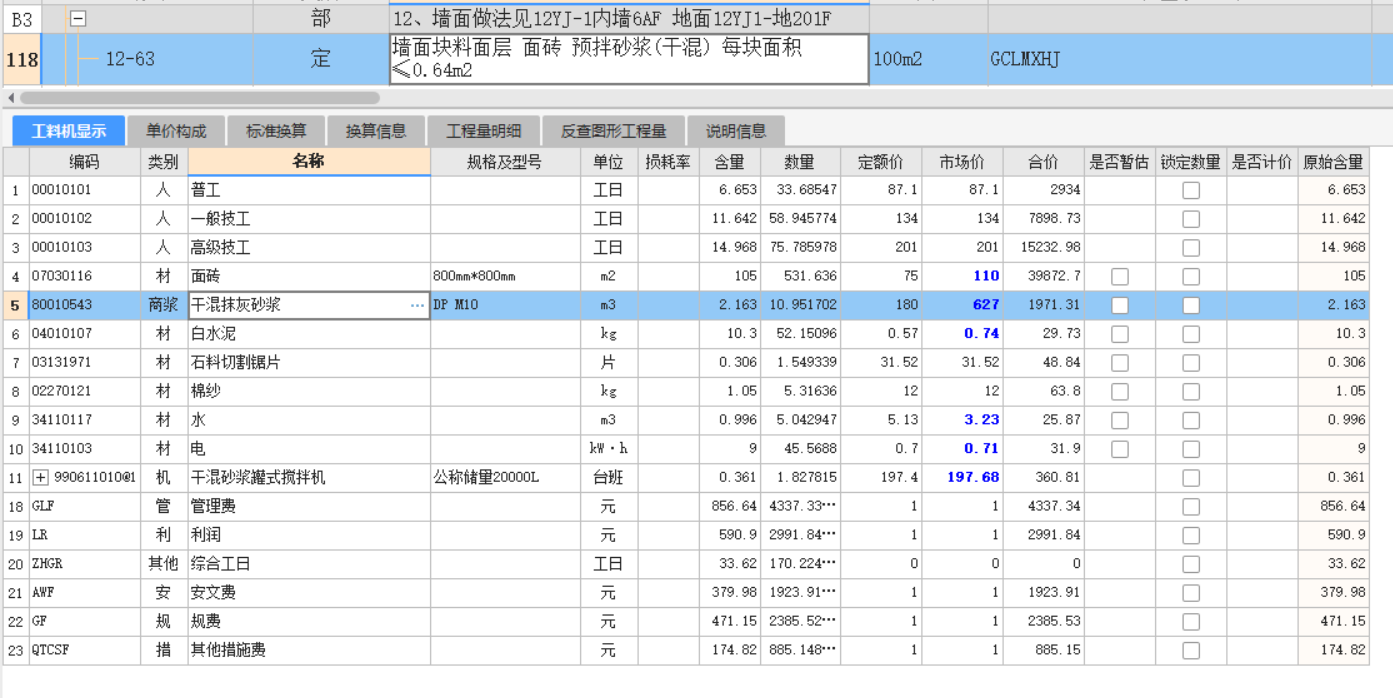Click market price 0.71 for 电

pyautogui.click(x=961, y=449)
